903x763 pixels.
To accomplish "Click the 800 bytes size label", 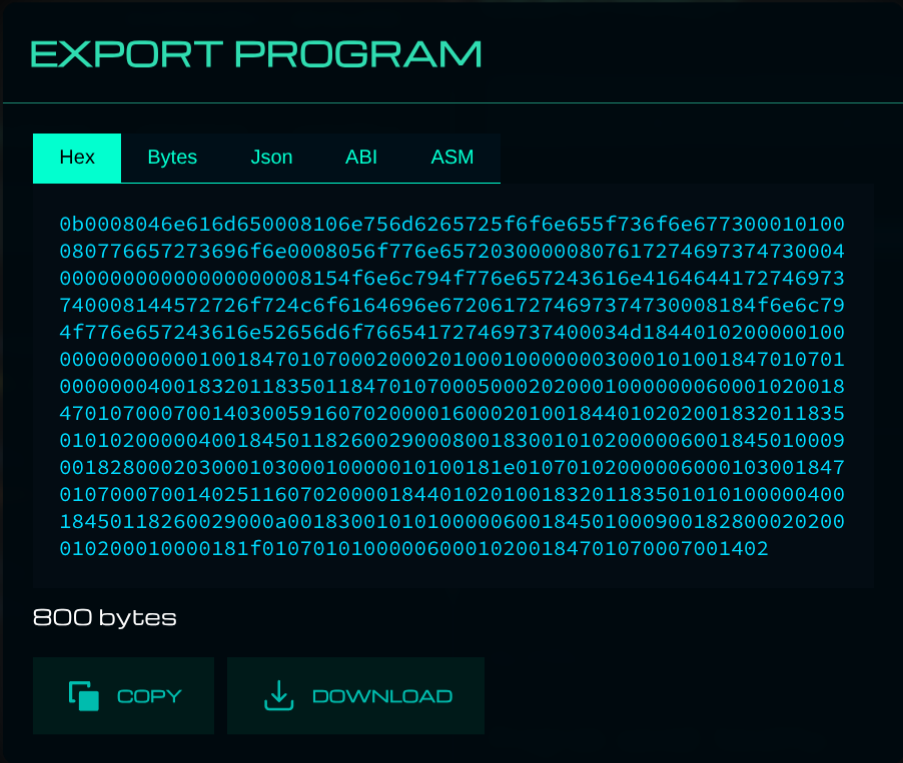I will pyautogui.click(x=105, y=618).
